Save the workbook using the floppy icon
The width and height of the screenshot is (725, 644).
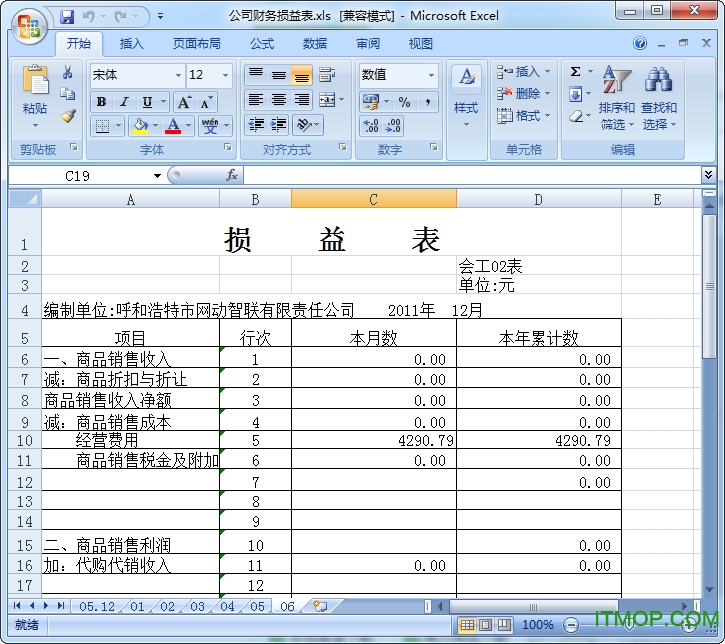67,17
